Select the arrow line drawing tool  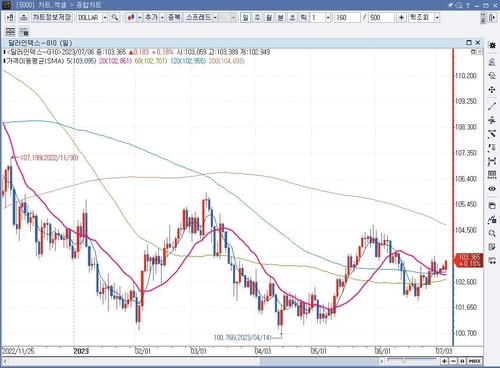point(492,134)
